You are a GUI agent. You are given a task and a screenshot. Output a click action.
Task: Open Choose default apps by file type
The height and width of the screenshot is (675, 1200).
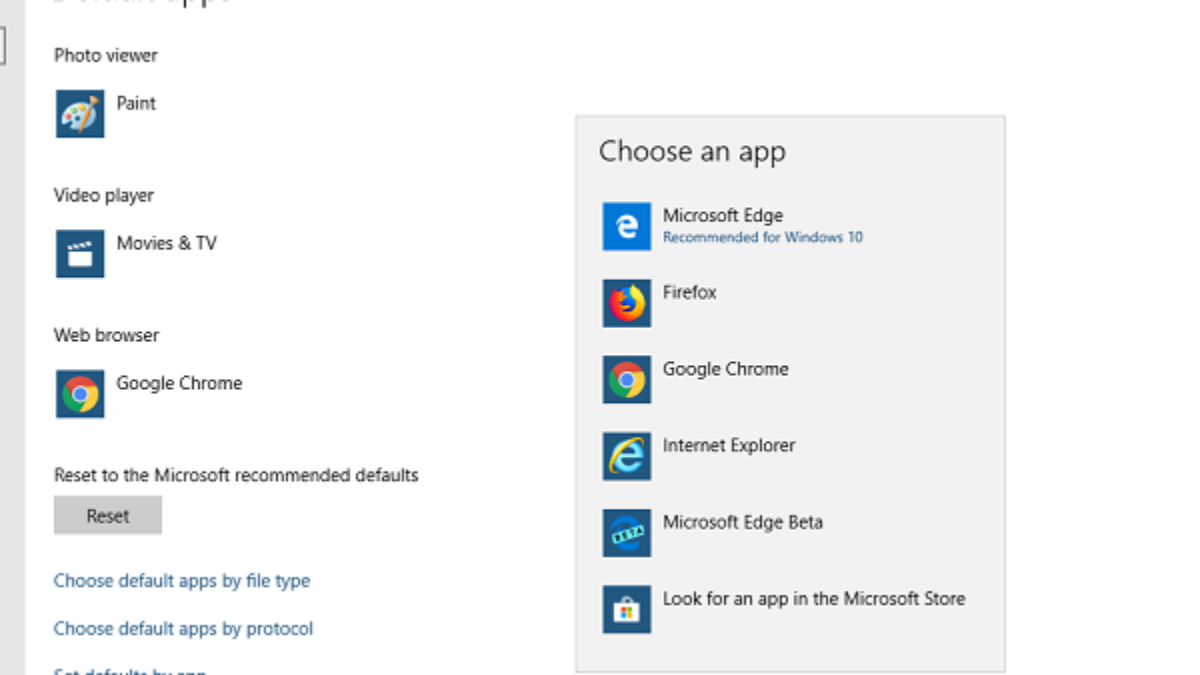coord(182,581)
